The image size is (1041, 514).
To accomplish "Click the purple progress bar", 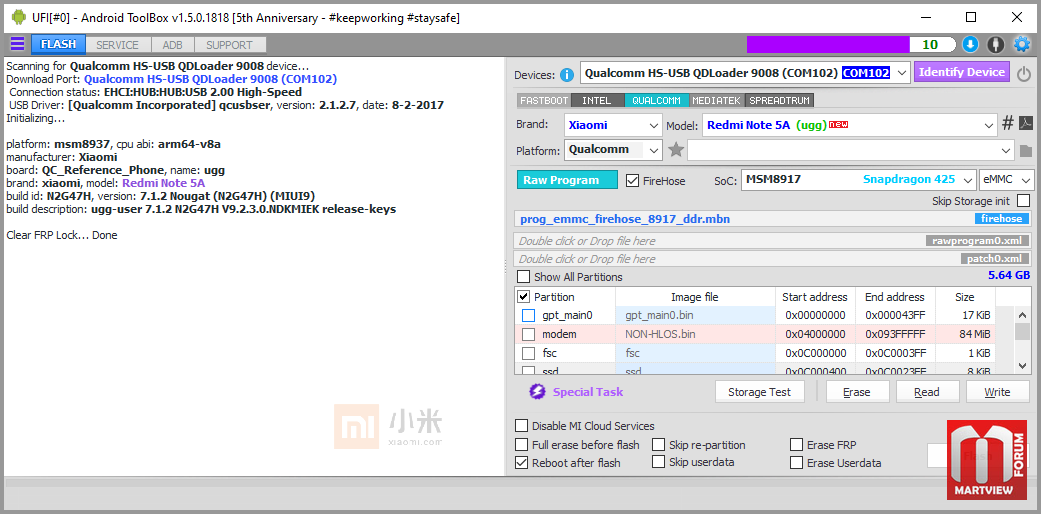I will pyautogui.click(x=828, y=44).
